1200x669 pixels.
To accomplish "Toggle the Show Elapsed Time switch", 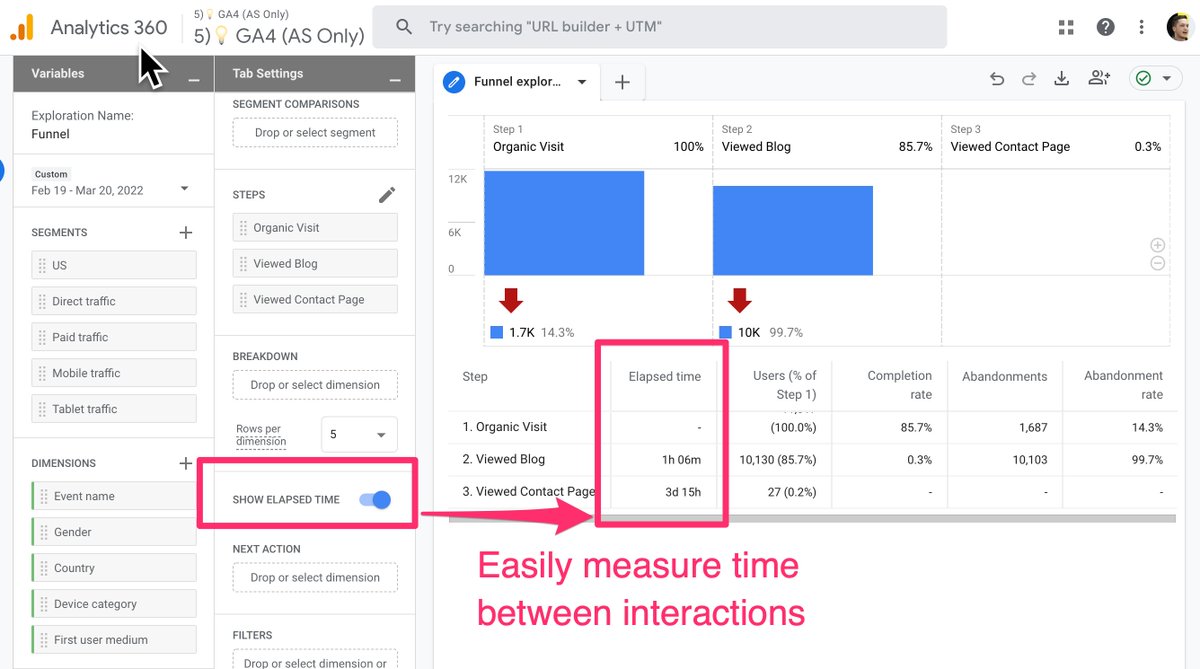I will pyautogui.click(x=375, y=499).
